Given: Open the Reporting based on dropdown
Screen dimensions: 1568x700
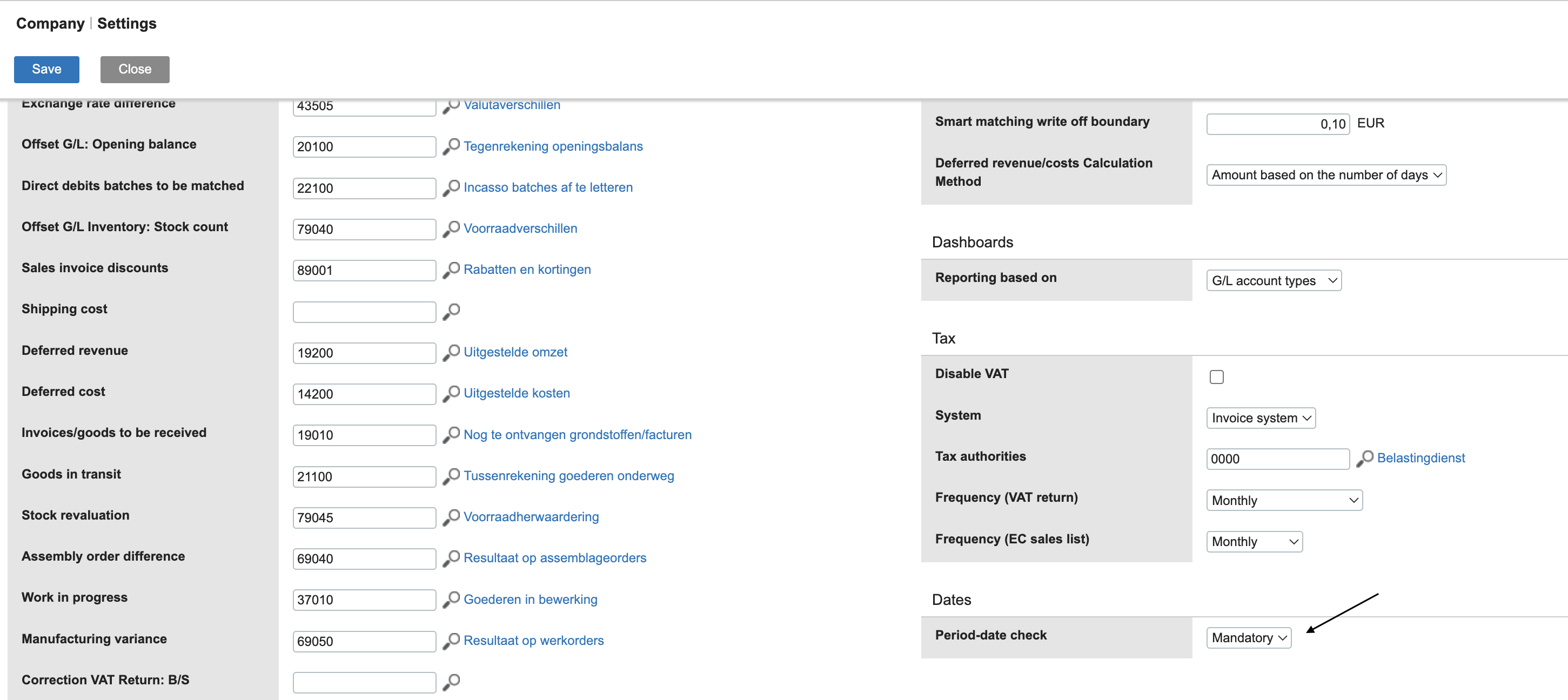Looking at the screenshot, I should (x=1274, y=281).
